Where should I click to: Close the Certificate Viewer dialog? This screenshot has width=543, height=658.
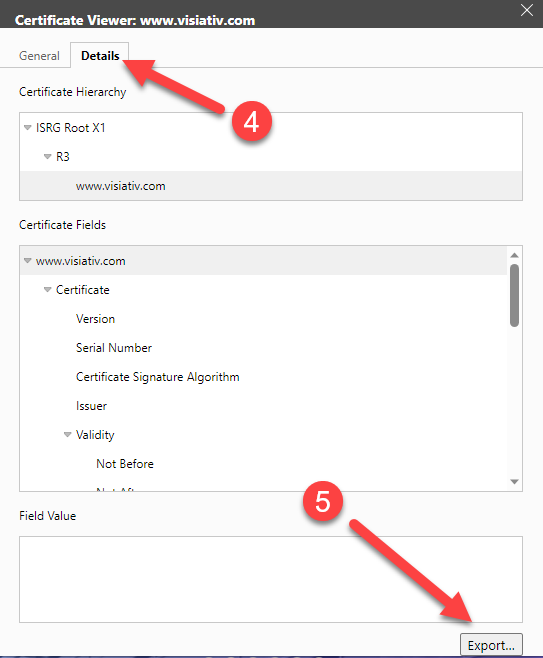tap(527, 10)
